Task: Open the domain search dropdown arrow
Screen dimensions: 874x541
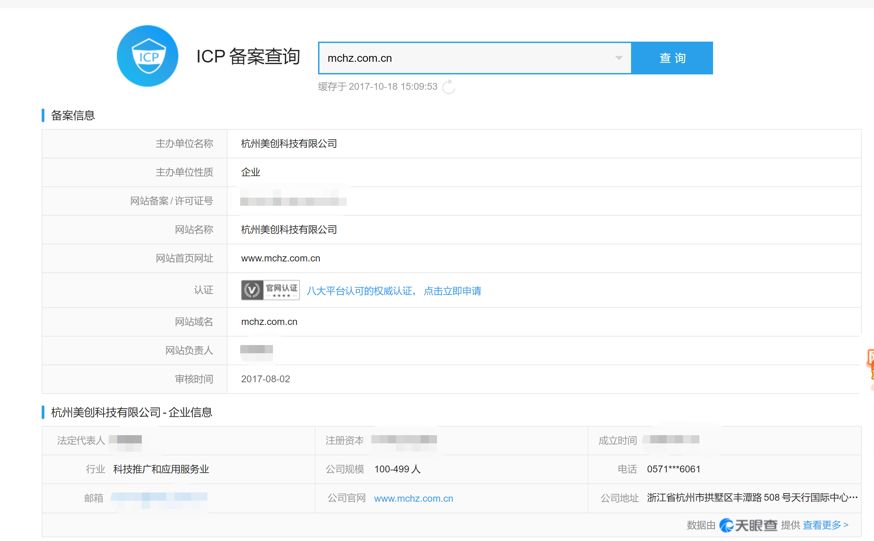Action: tap(619, 58)
